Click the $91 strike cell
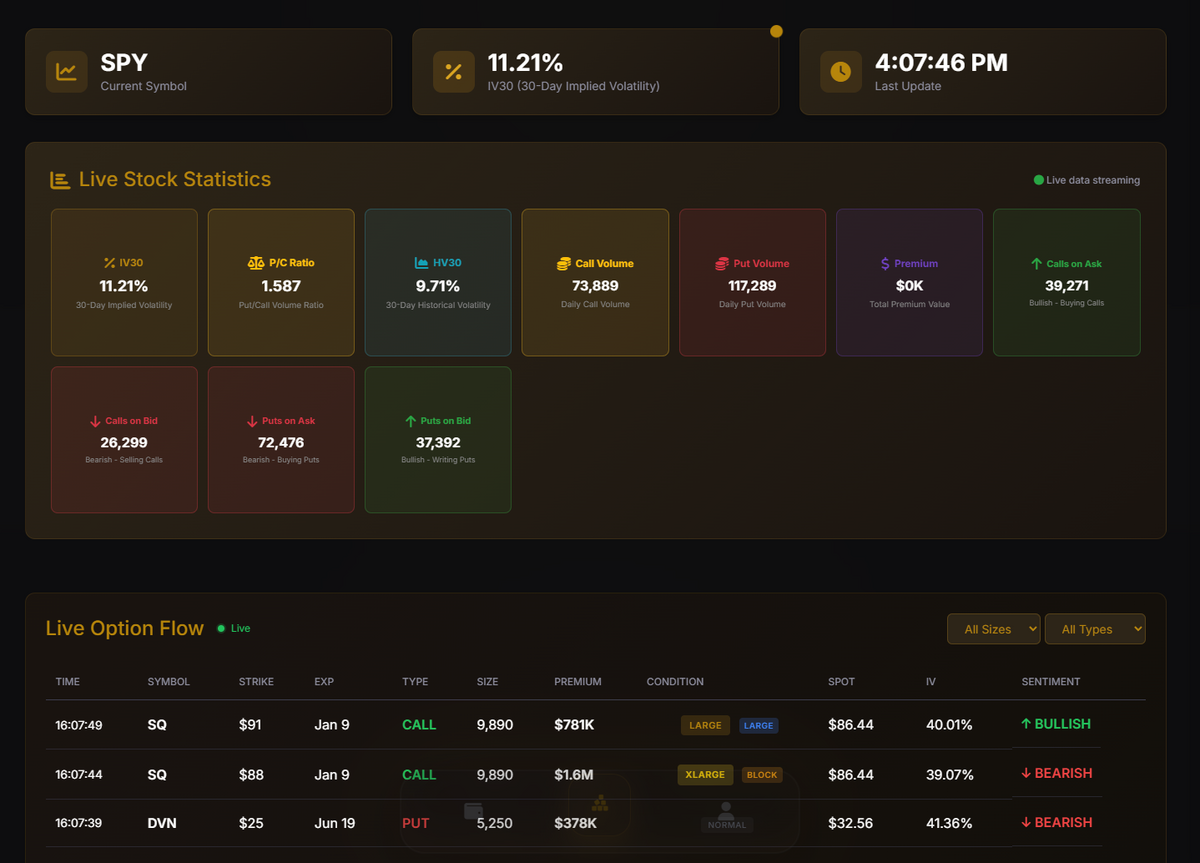The image size is (1200, 863). click(x=250, y=725)
